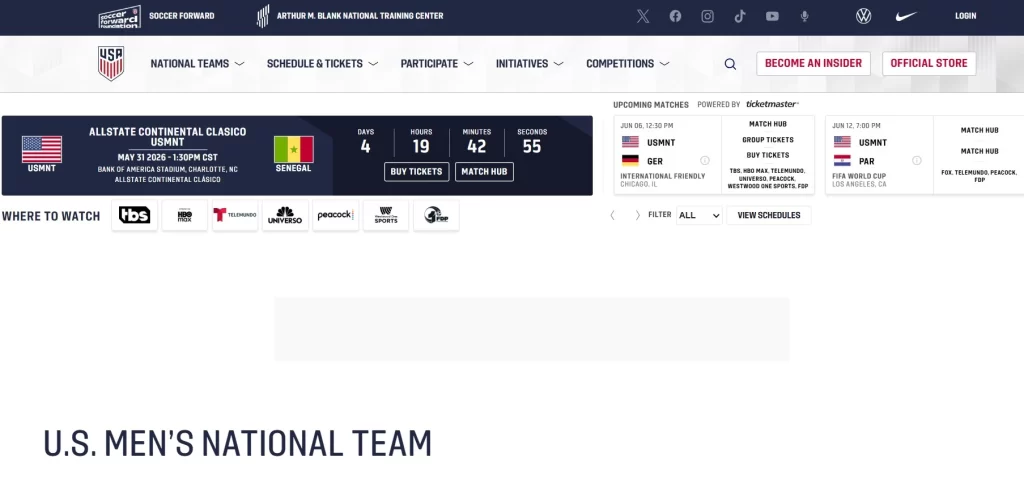1024x483 pixels.
Task: Open the Official Store button
Action: (x=929, y=63)
